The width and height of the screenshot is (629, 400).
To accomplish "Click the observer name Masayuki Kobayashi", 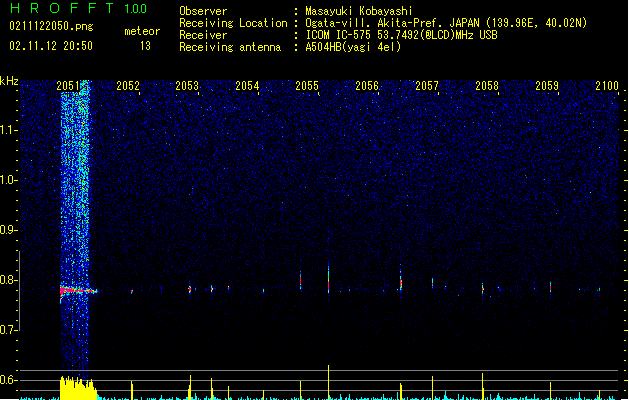I will (x=359, y=11).
